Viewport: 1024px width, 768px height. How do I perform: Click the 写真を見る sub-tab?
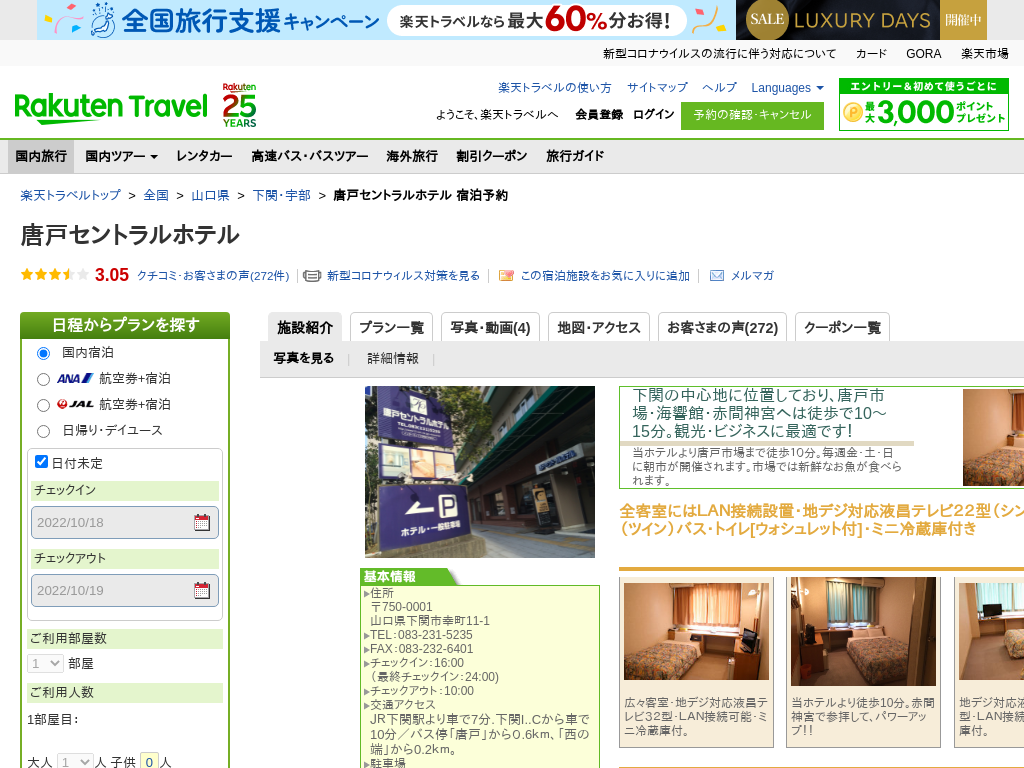(x=304, y=358)
